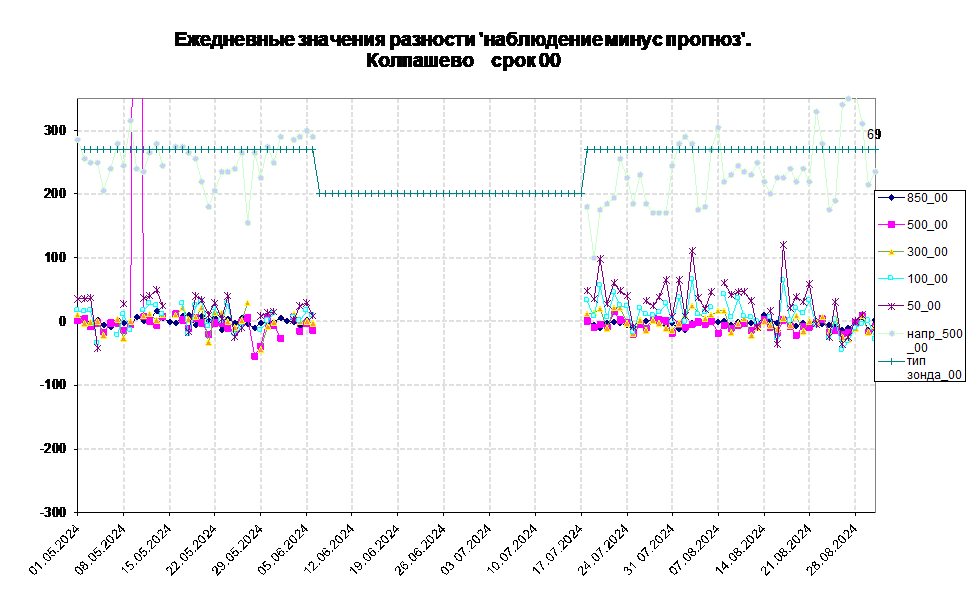Select date label 31.07.2024
Screen dimensions: 976x599
click(649, 550)
